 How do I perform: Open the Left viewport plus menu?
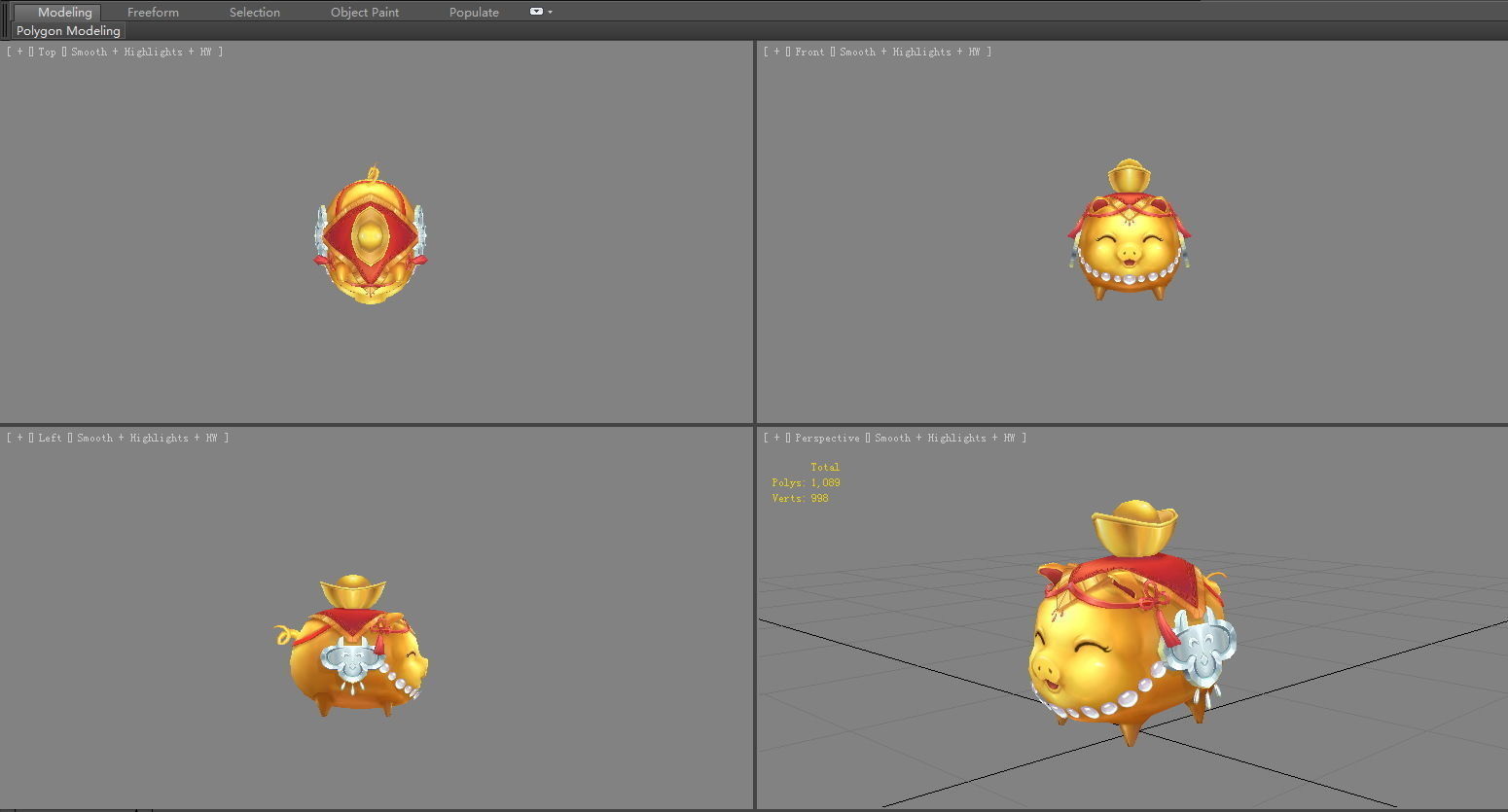coord(19,438)
